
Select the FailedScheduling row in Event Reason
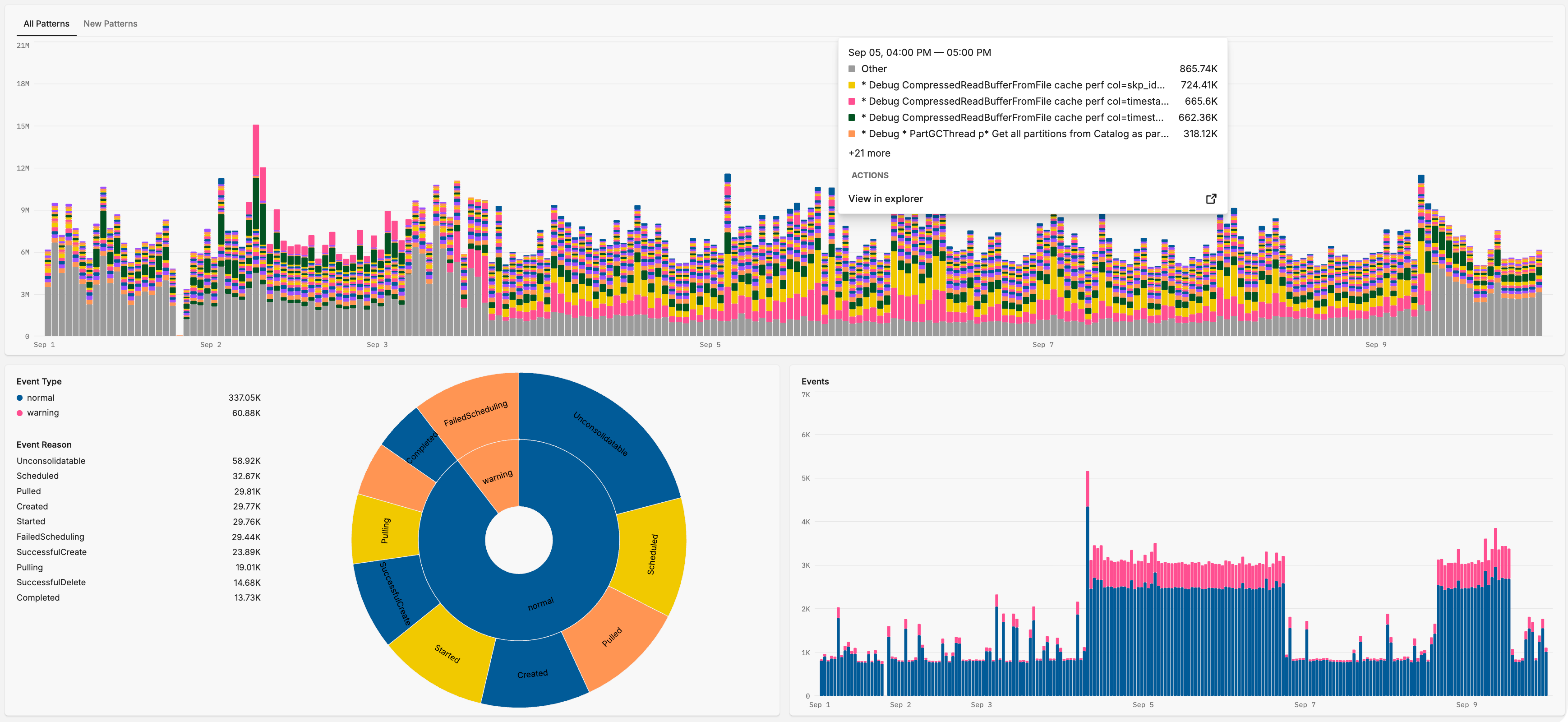coord(138,537)
